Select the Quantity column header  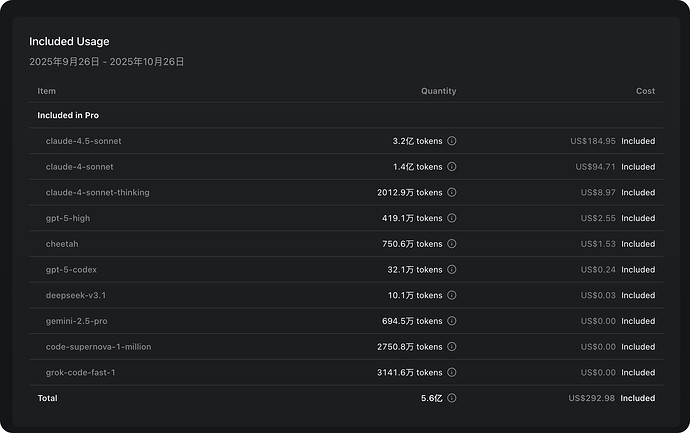point(438,91)
